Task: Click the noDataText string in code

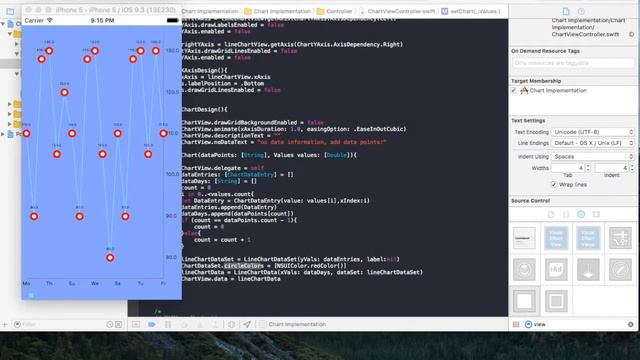Action: click(322, 142)
